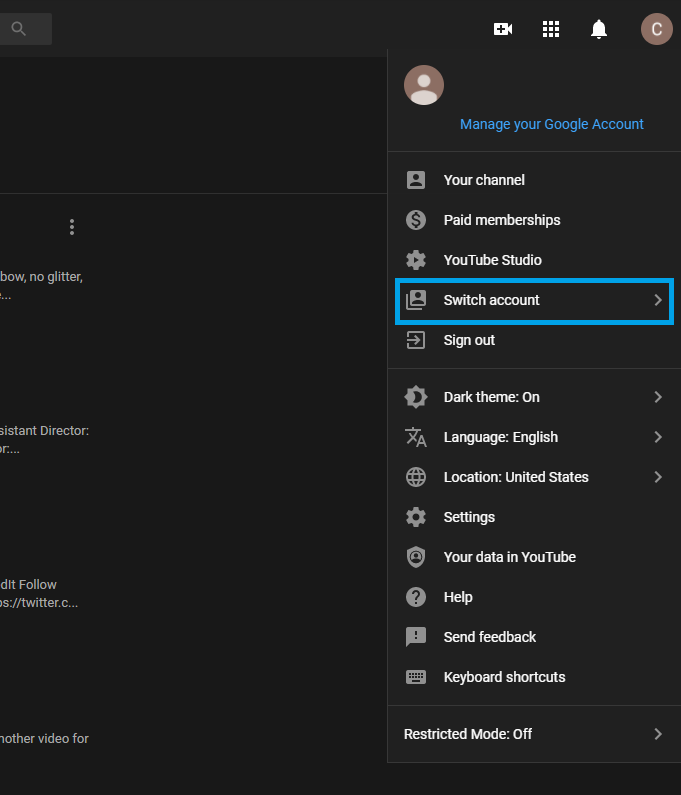
Task: Expand the Switch account chevron
Action: [658, 300]
